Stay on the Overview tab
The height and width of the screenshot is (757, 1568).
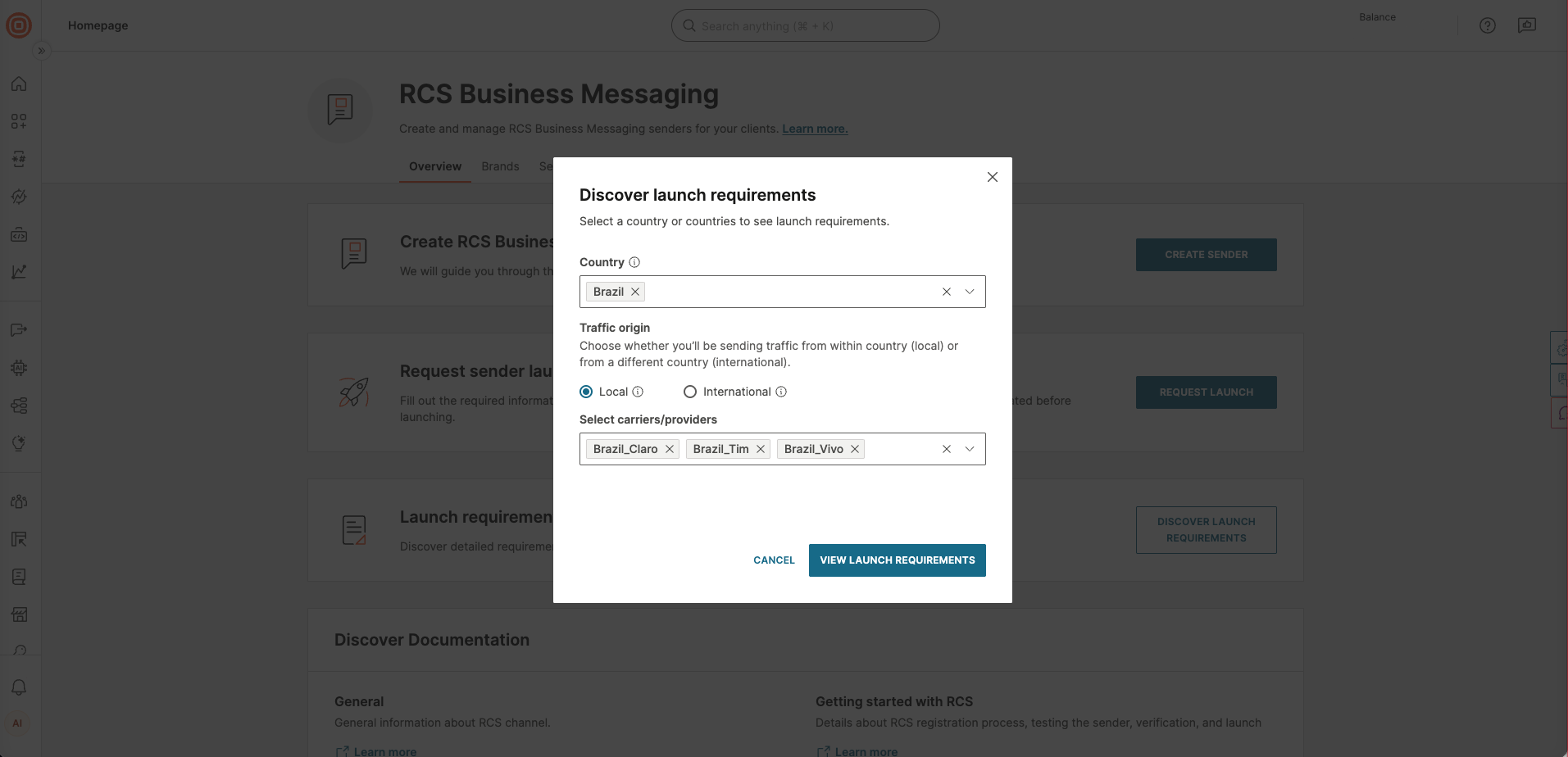[x=435, y=166]
